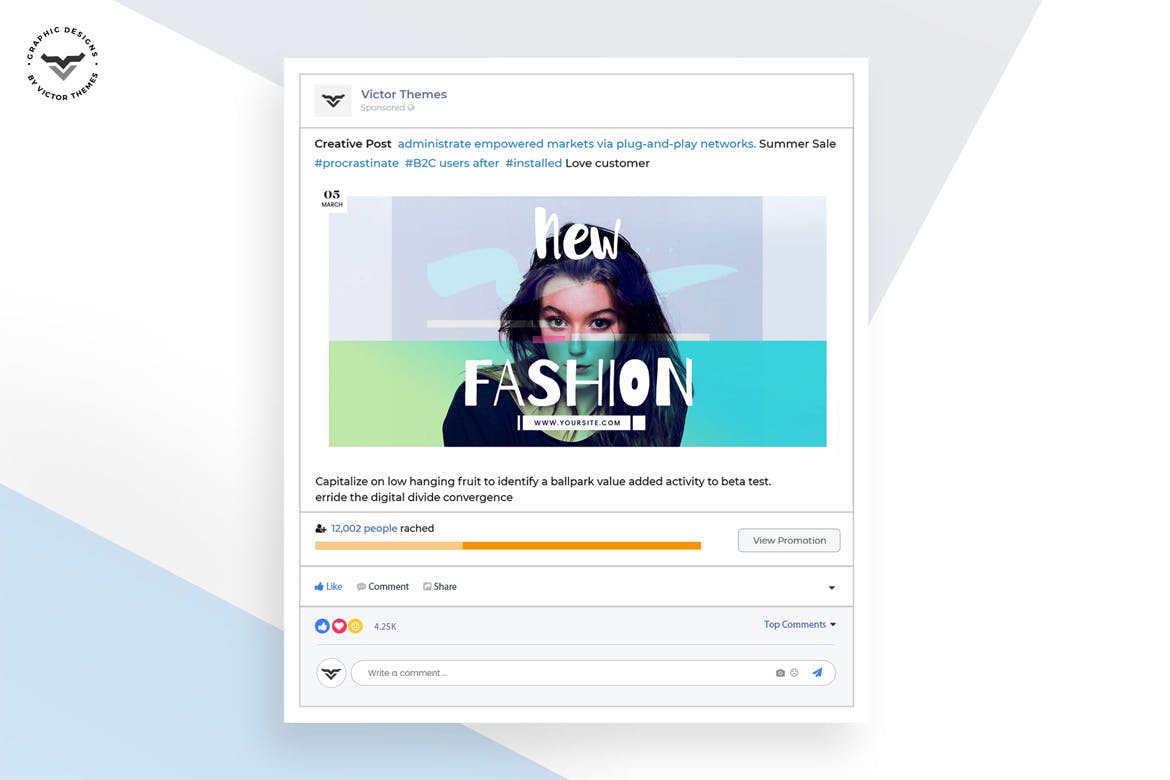
Task: Click the Like thumbs-up icon
Action: 319,587
